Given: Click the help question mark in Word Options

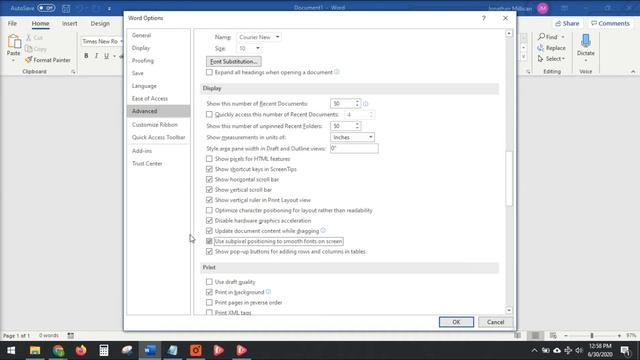Looking at the screenshot, I should [484, 18].
